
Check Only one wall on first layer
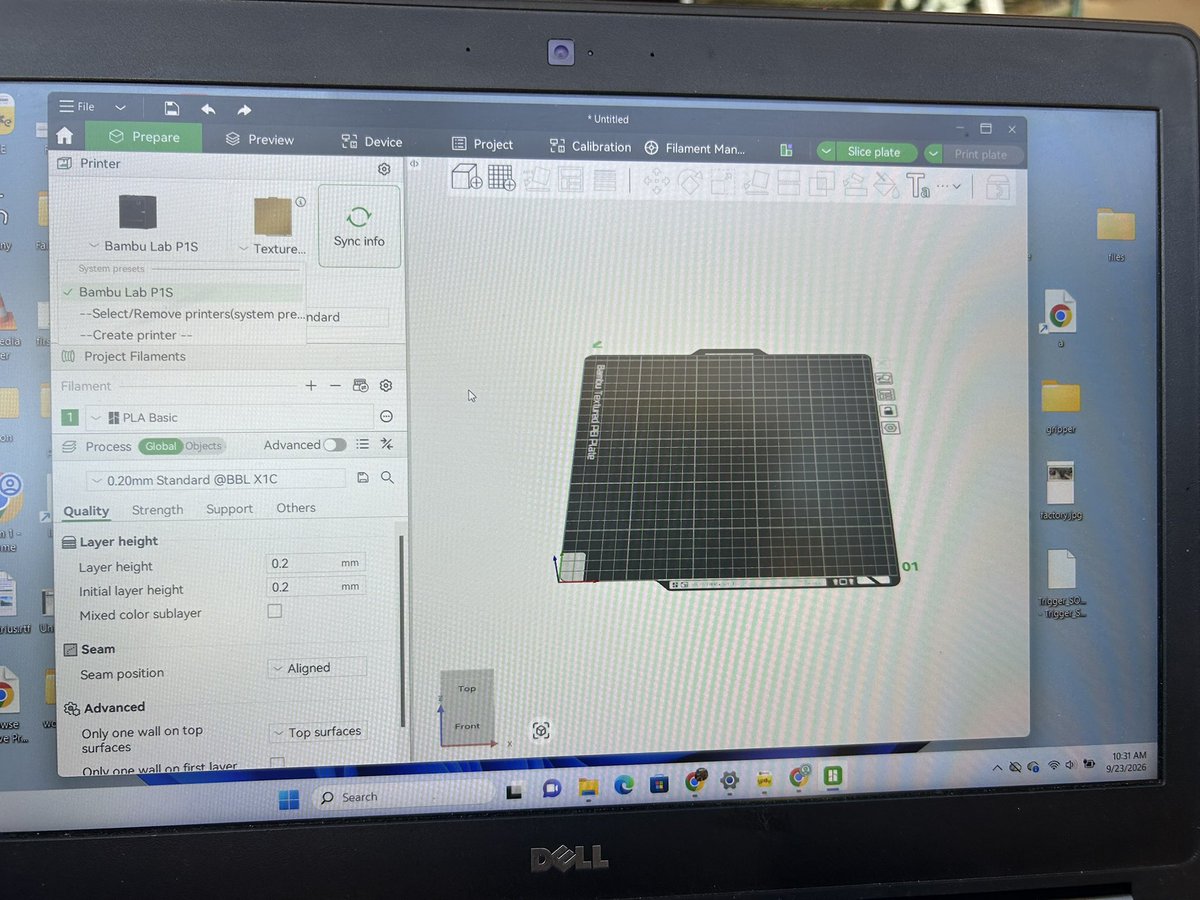pos(277,763)
